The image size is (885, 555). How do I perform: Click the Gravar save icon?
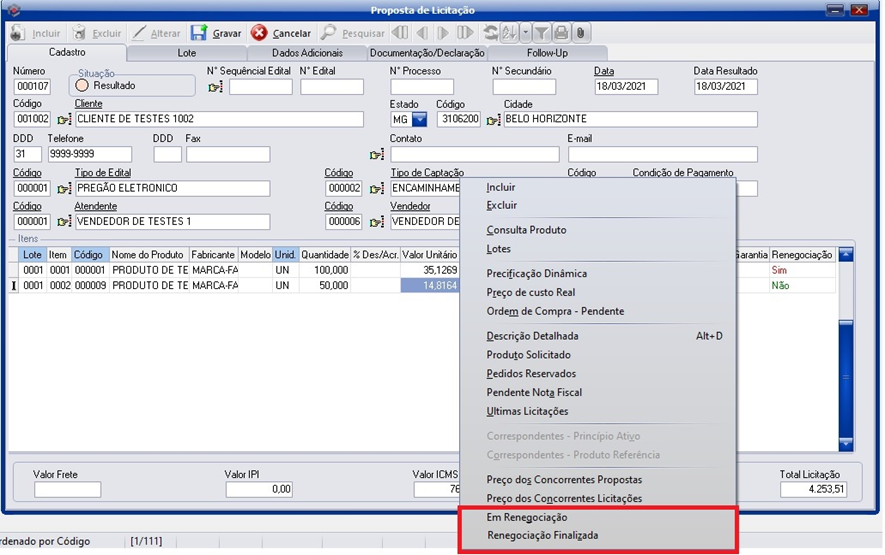(x=199, y=33)
